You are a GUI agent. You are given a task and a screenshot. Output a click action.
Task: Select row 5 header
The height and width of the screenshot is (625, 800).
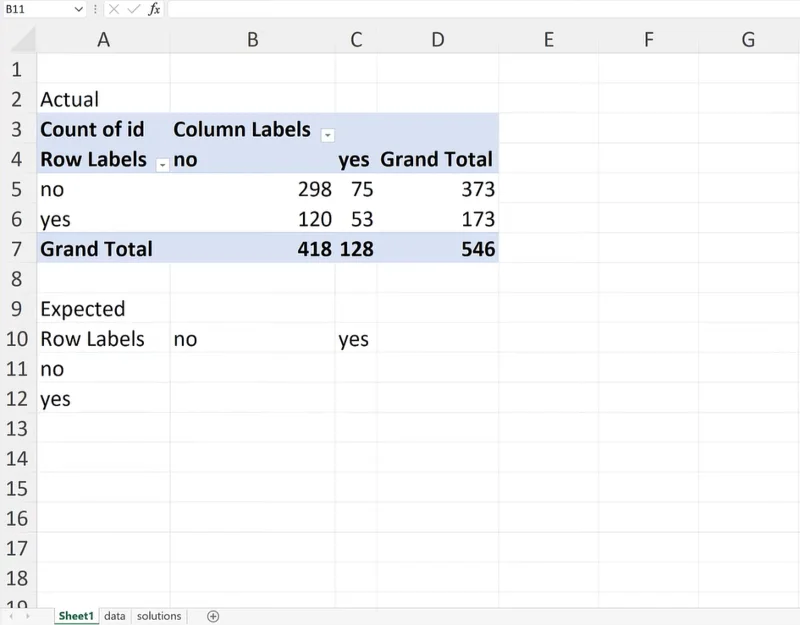pyautogui.click(x=17, y=189)
